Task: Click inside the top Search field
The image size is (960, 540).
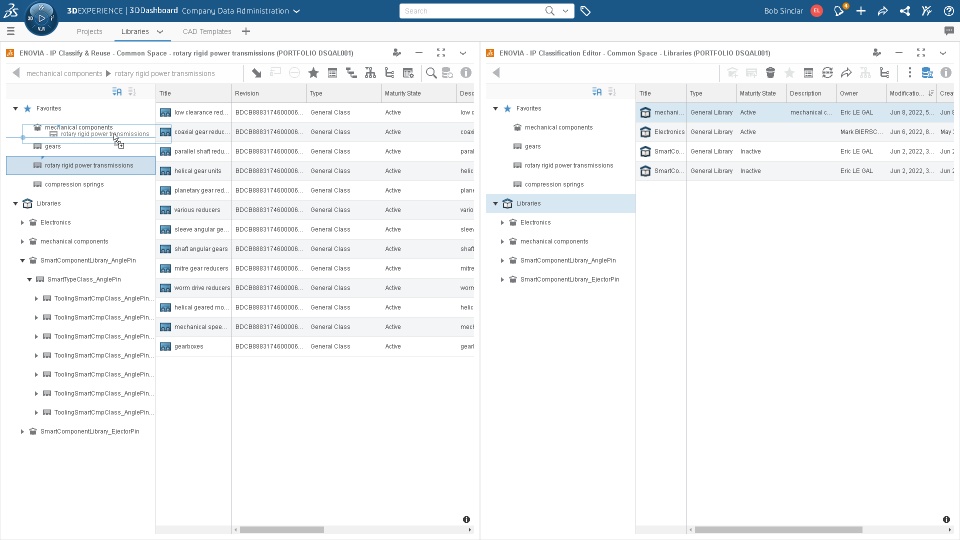Action: (471, 11)
